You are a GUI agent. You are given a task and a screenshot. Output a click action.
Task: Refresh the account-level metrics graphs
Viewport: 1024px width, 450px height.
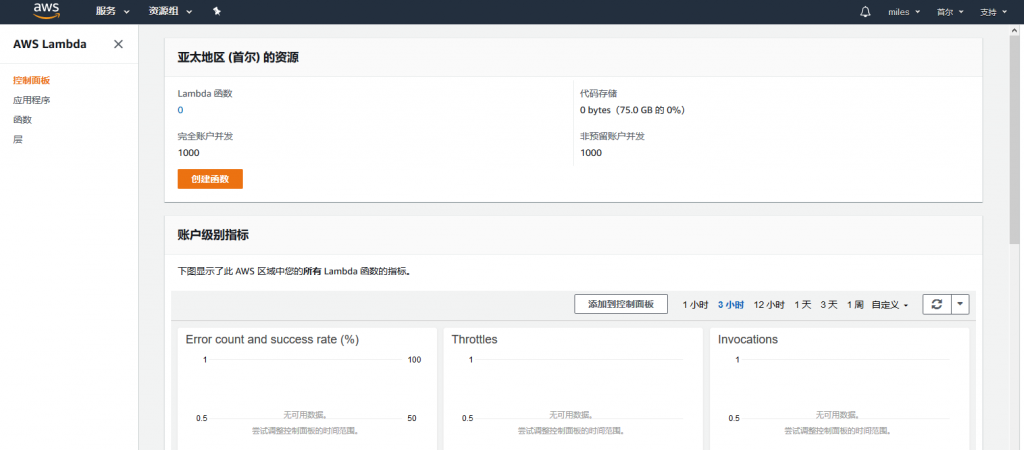pos(936,304)
